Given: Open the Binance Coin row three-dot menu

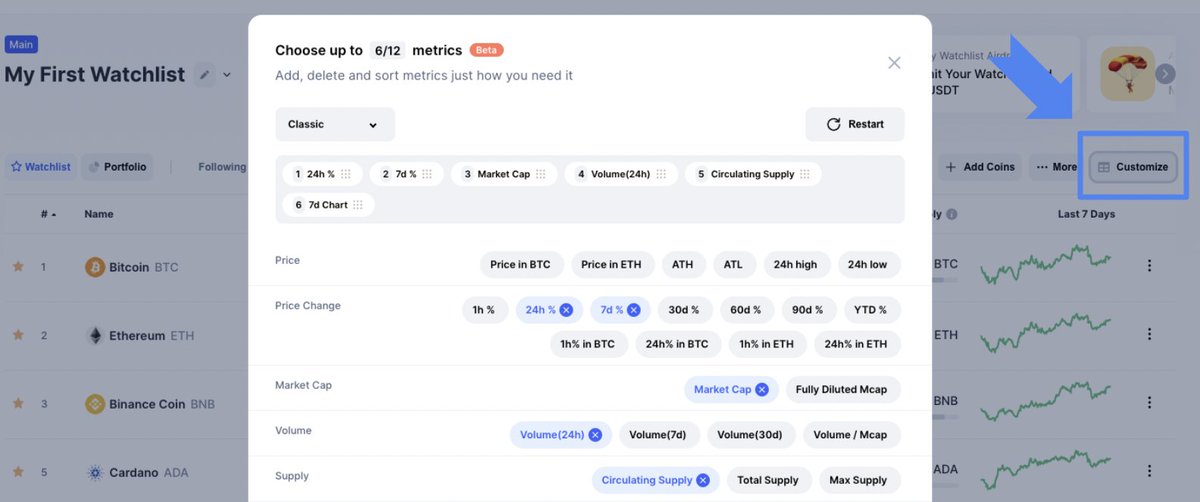Looking at the screenshot, I should (x=1149, y=402).
